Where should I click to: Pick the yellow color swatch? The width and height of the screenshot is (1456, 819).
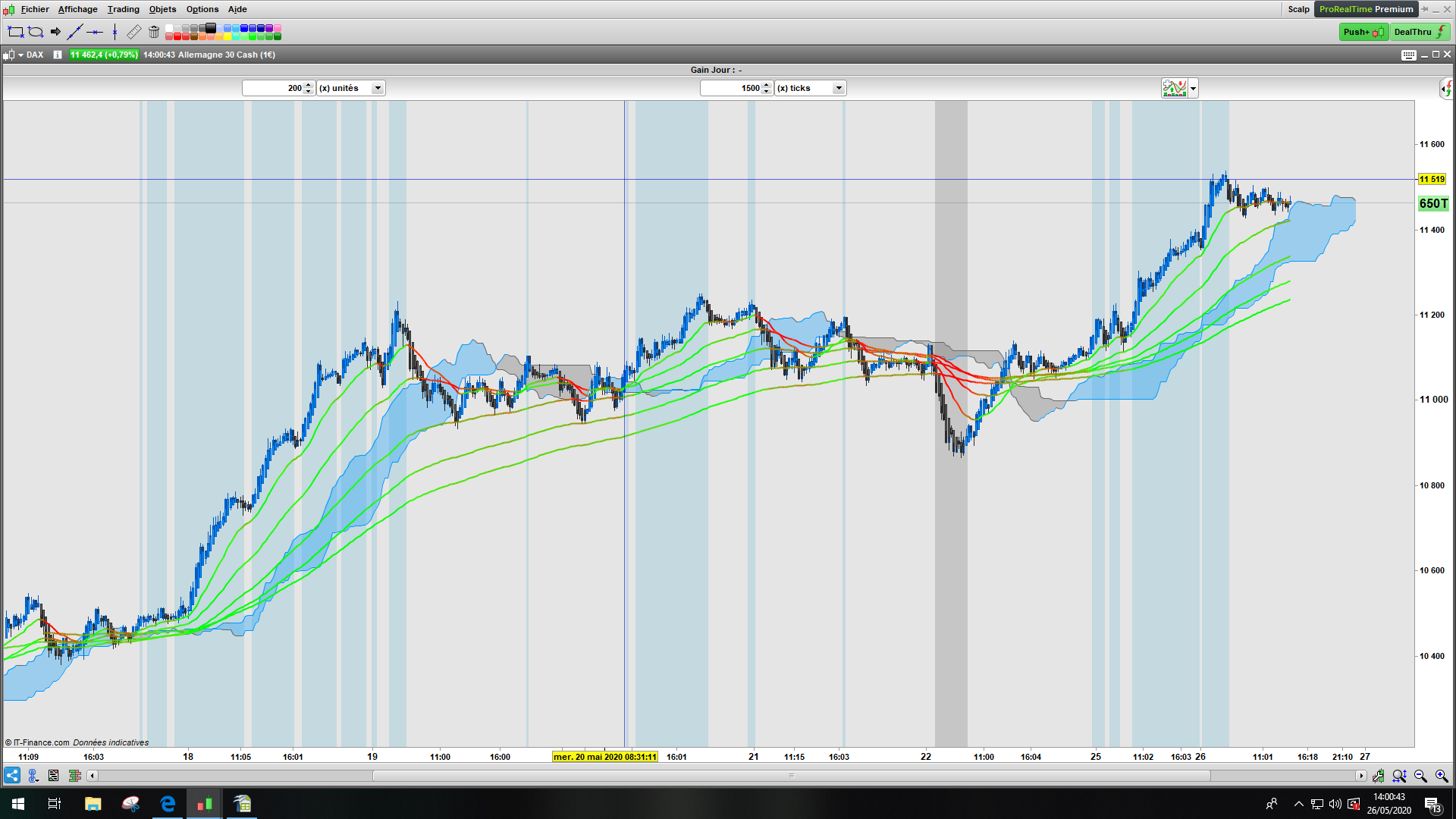(227, 36)
